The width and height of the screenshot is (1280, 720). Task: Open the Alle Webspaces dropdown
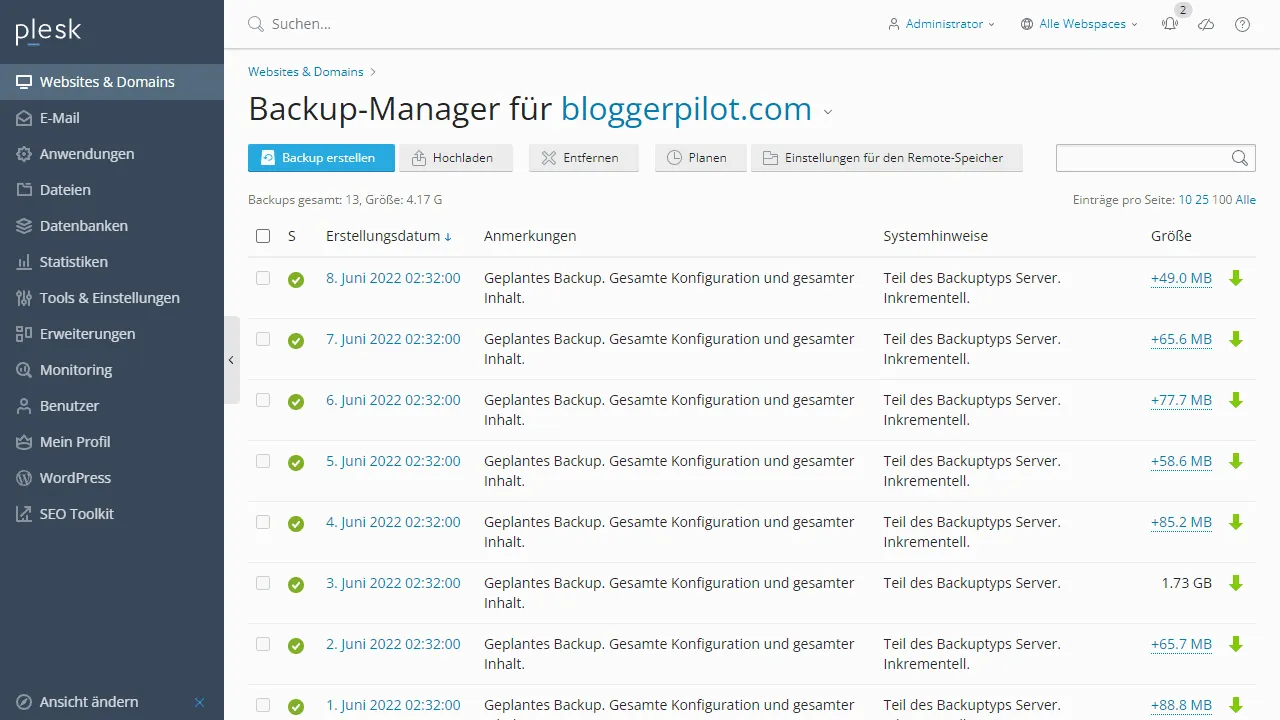point(1079,24)
